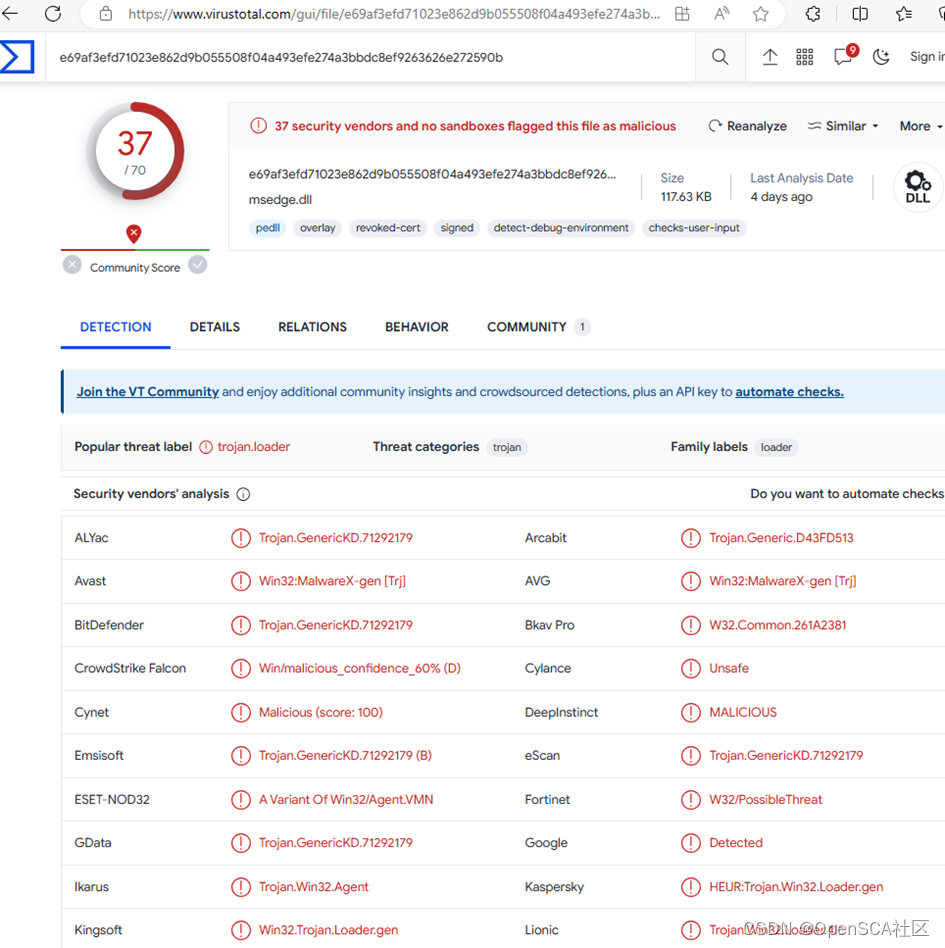Screen dimensions: 945x948
Task: Click the detect-debug-environment tag
Action: click(560, 228)
